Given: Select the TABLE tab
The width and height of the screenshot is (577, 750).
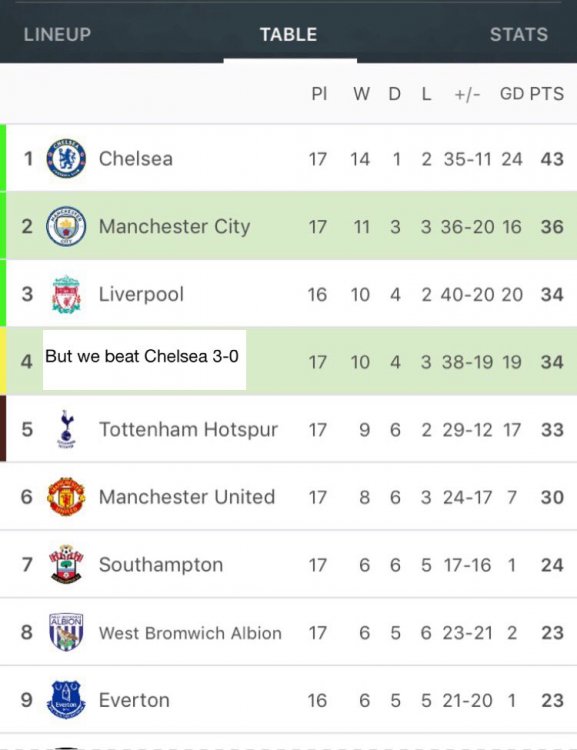Looking at the screenshot, I should (288, 34).
